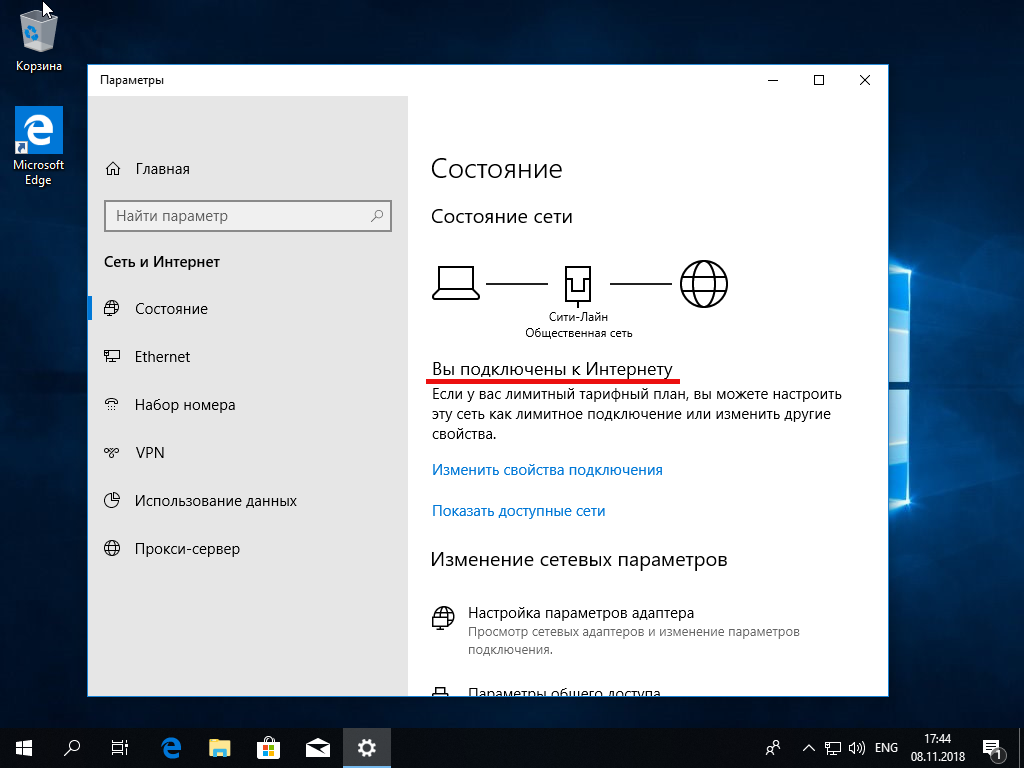Open Использование данных section
Viewport: 1024px width, 768px height.
(216, 501)
